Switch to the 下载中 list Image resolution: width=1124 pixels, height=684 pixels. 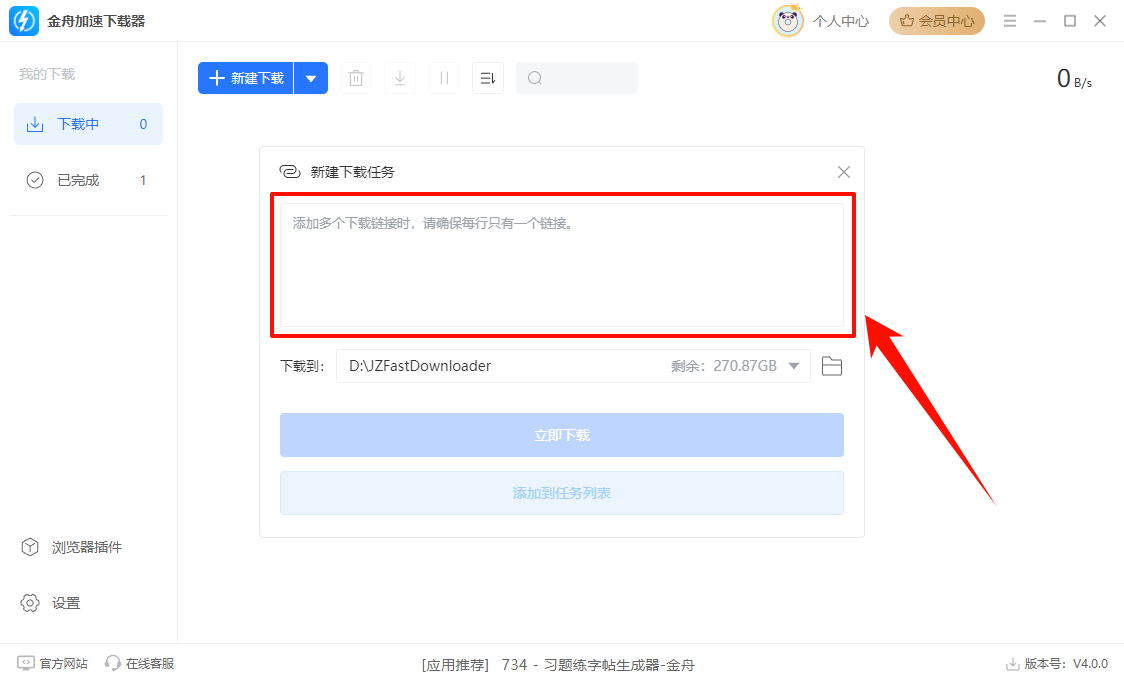[x=88, y=123]
